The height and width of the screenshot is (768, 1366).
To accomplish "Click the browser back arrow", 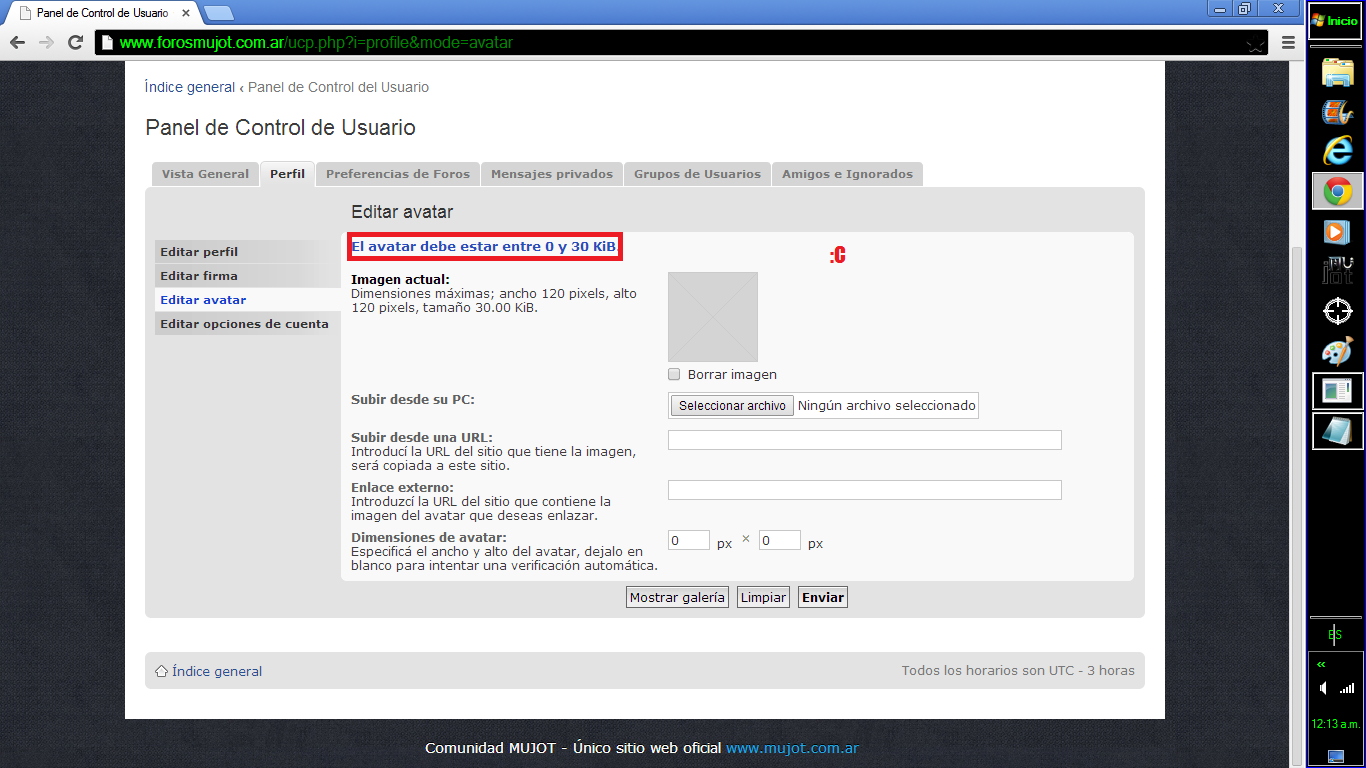I will pos(17,43).
